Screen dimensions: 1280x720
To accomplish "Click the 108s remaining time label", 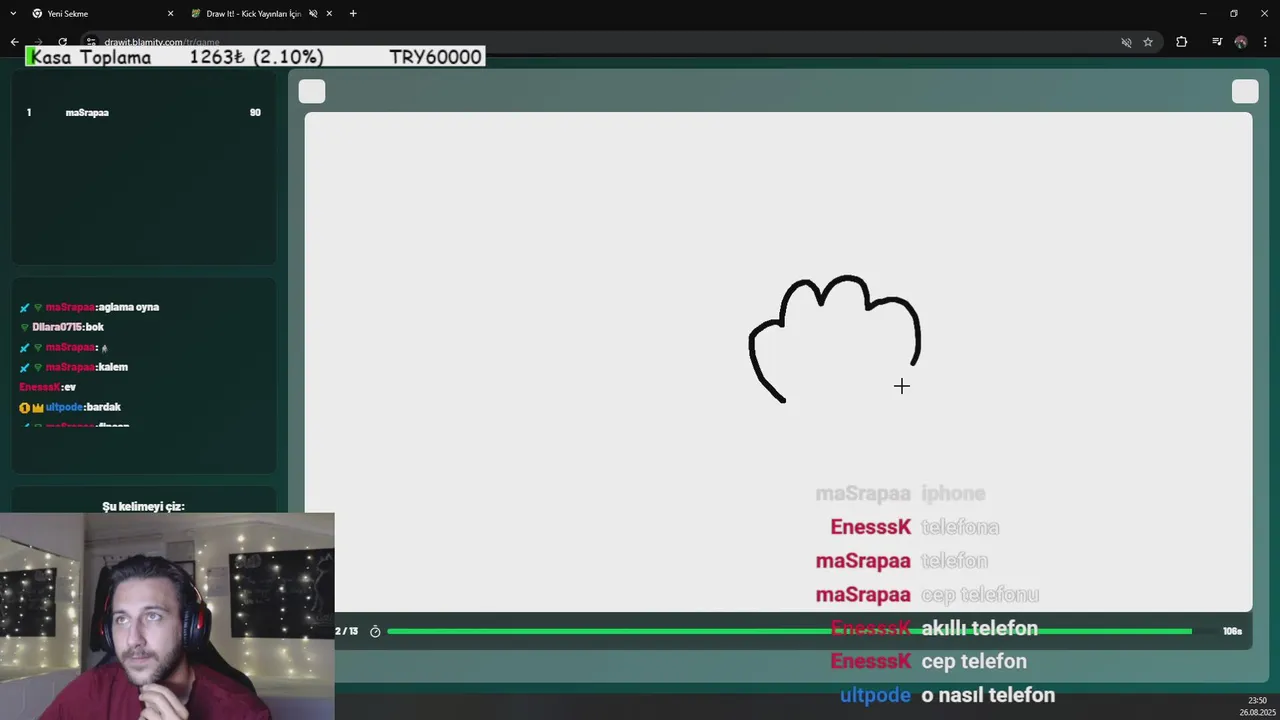I will (x=1232, y=632).
